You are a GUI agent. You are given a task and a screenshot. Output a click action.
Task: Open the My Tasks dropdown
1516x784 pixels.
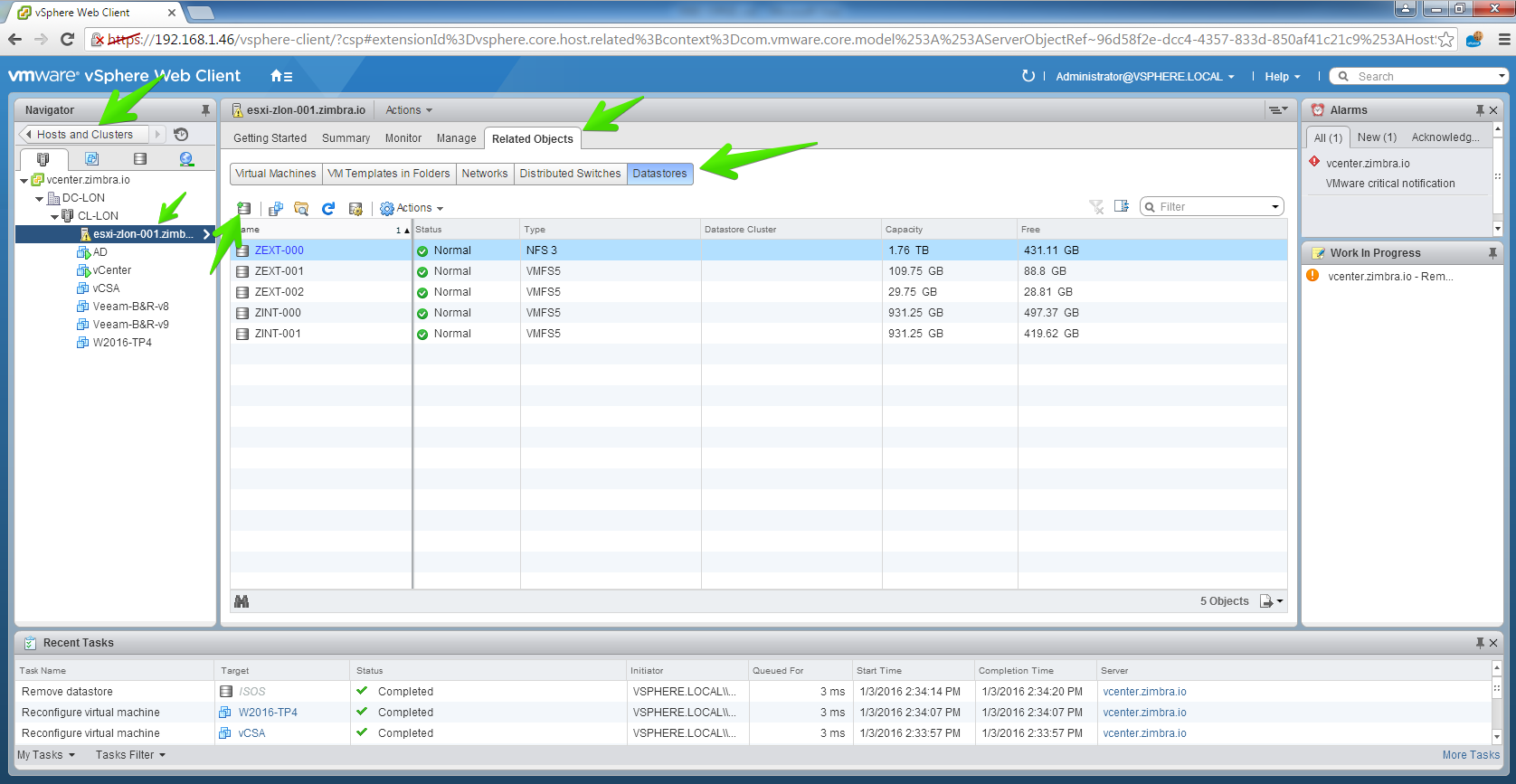pos(46,755)
